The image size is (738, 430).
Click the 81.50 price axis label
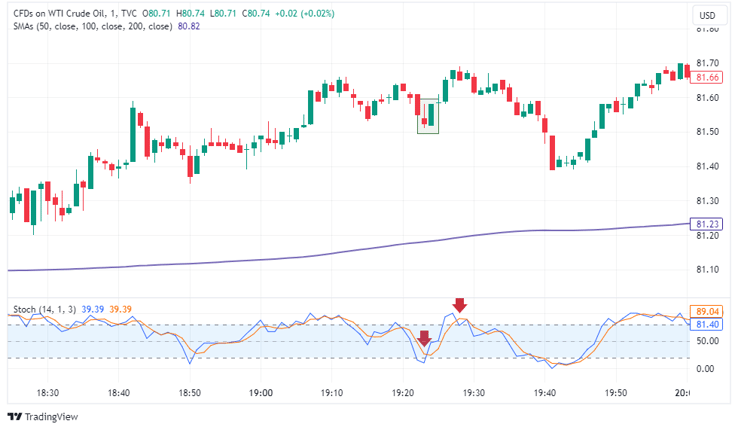pyautogui.click(x=707, y=132)
